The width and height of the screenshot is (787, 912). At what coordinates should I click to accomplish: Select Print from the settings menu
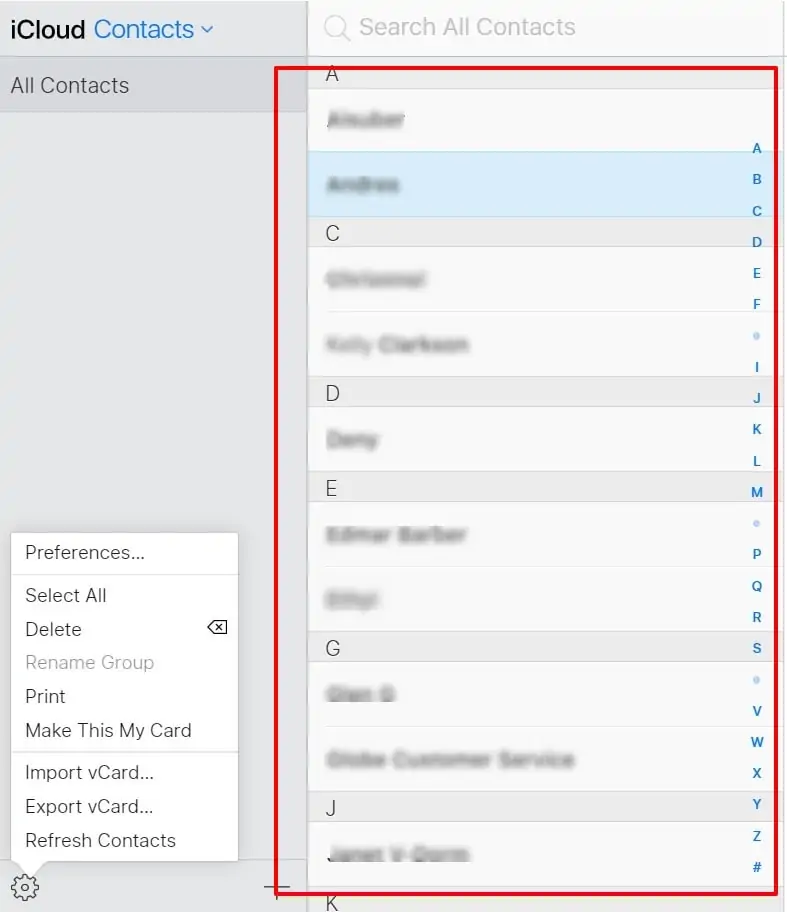tap(46, 696)
